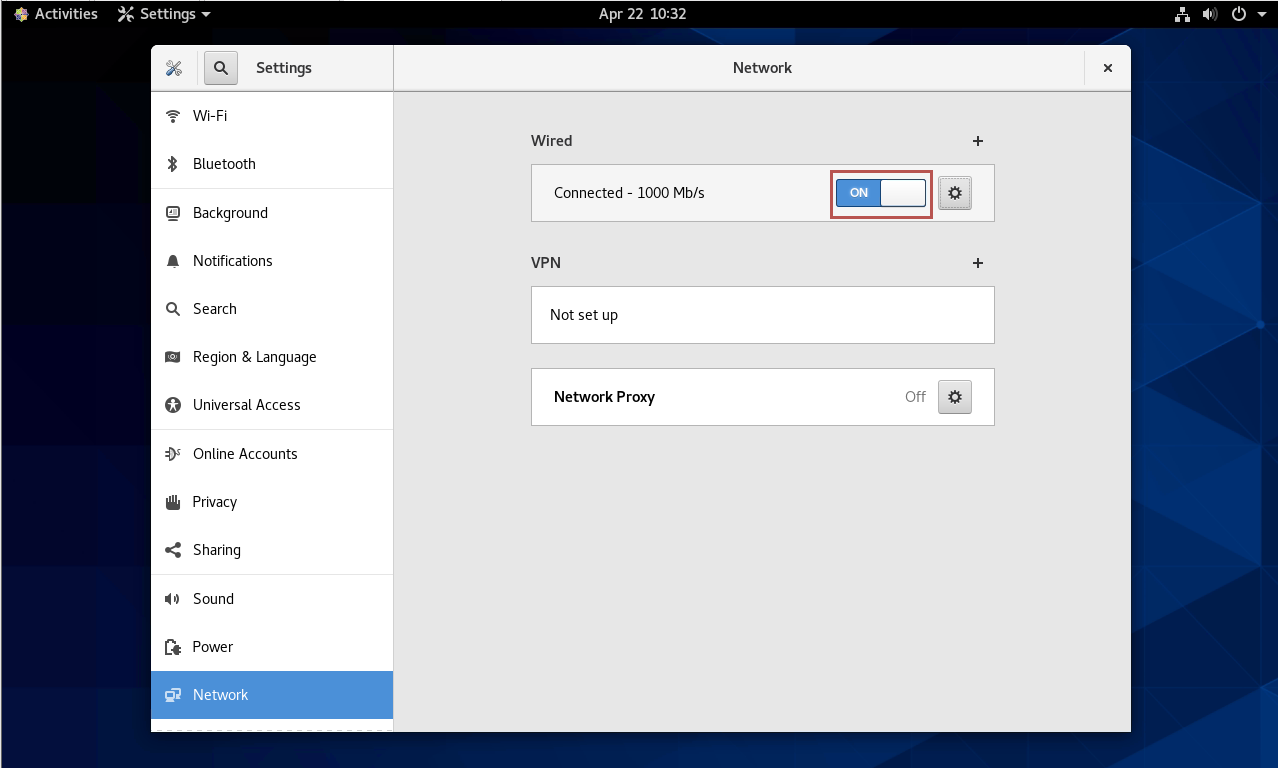Select the Network panel entry
This screenshot has height=769, width=1279.
272,695
